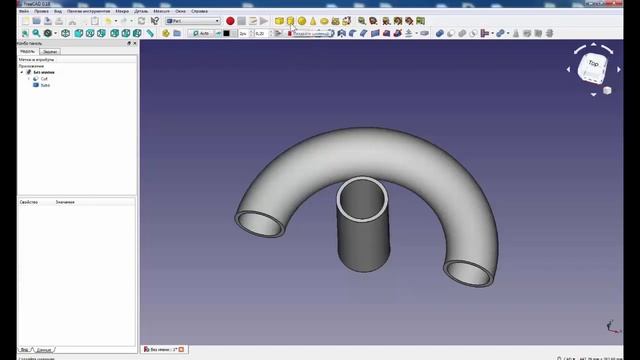
Task: Rotate view with the navigation cube left arrow
Action: coord(568,69)
